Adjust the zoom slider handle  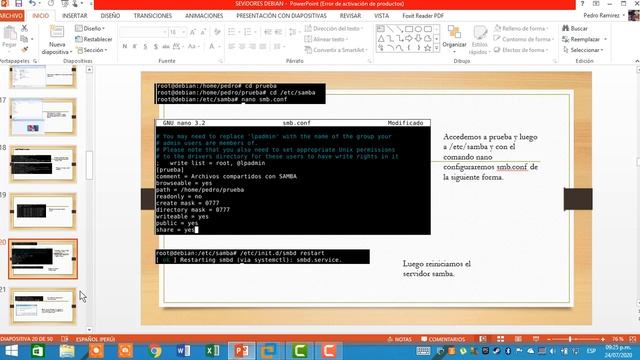[x=570, y=339]
